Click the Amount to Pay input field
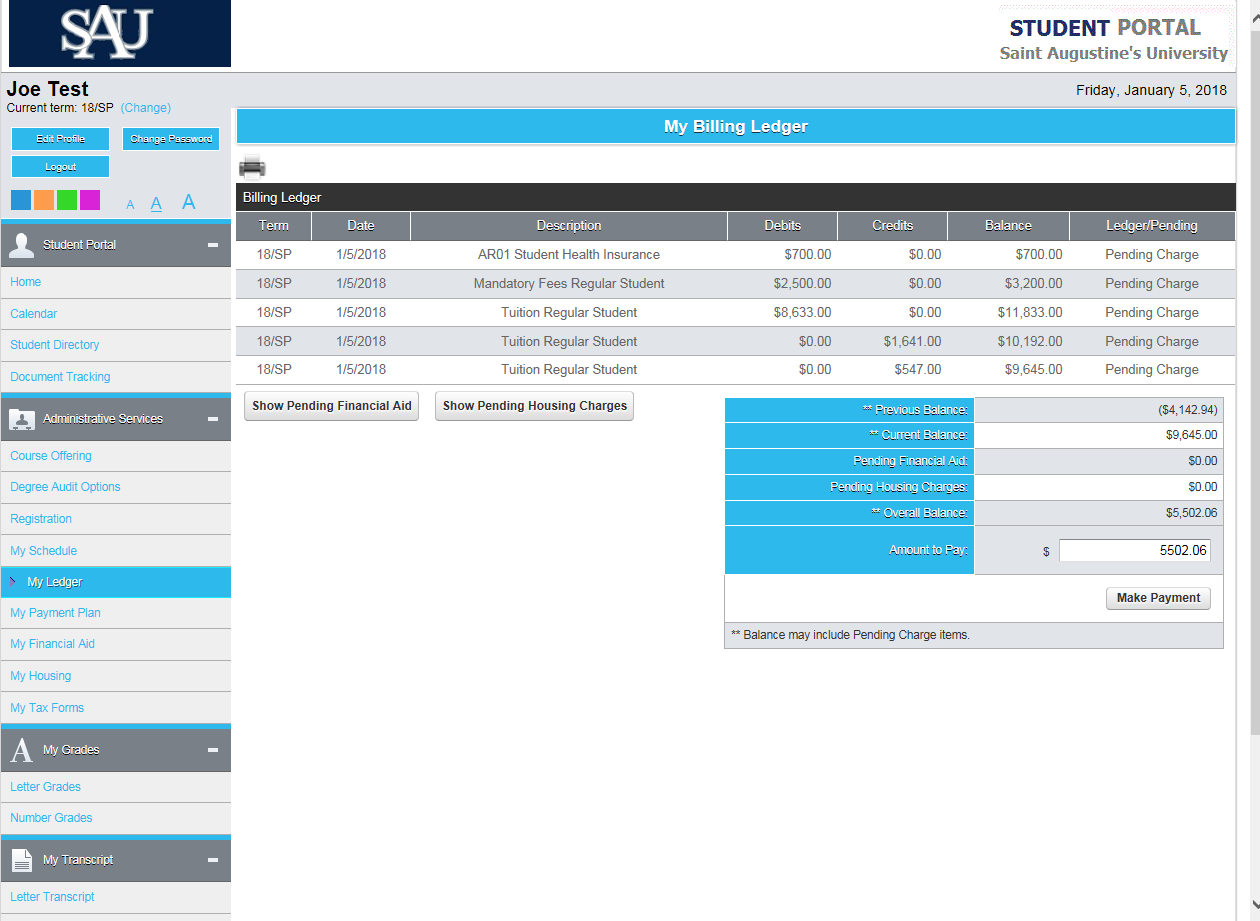 [1134, 550]
